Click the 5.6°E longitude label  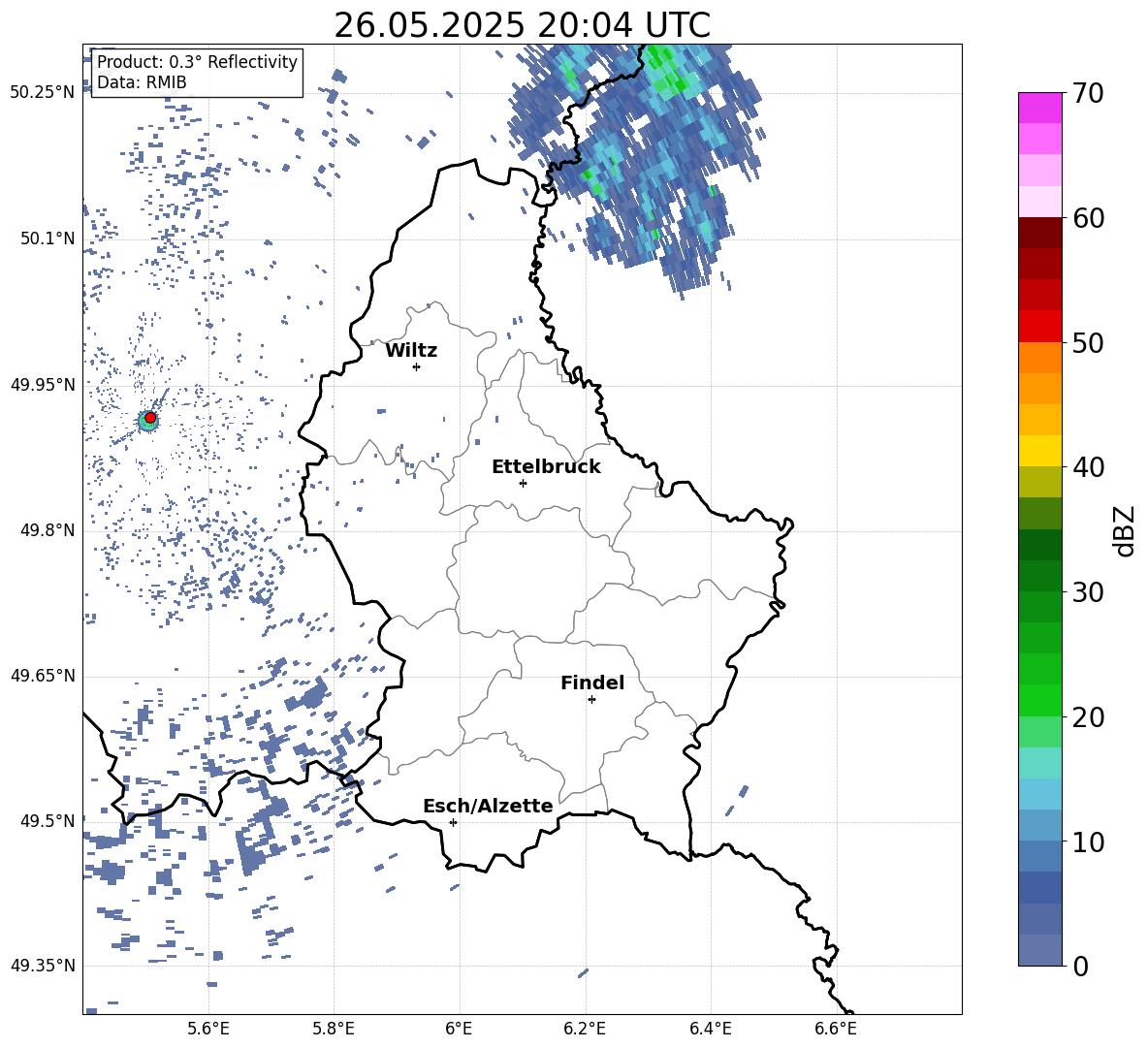coord(208,1029)
